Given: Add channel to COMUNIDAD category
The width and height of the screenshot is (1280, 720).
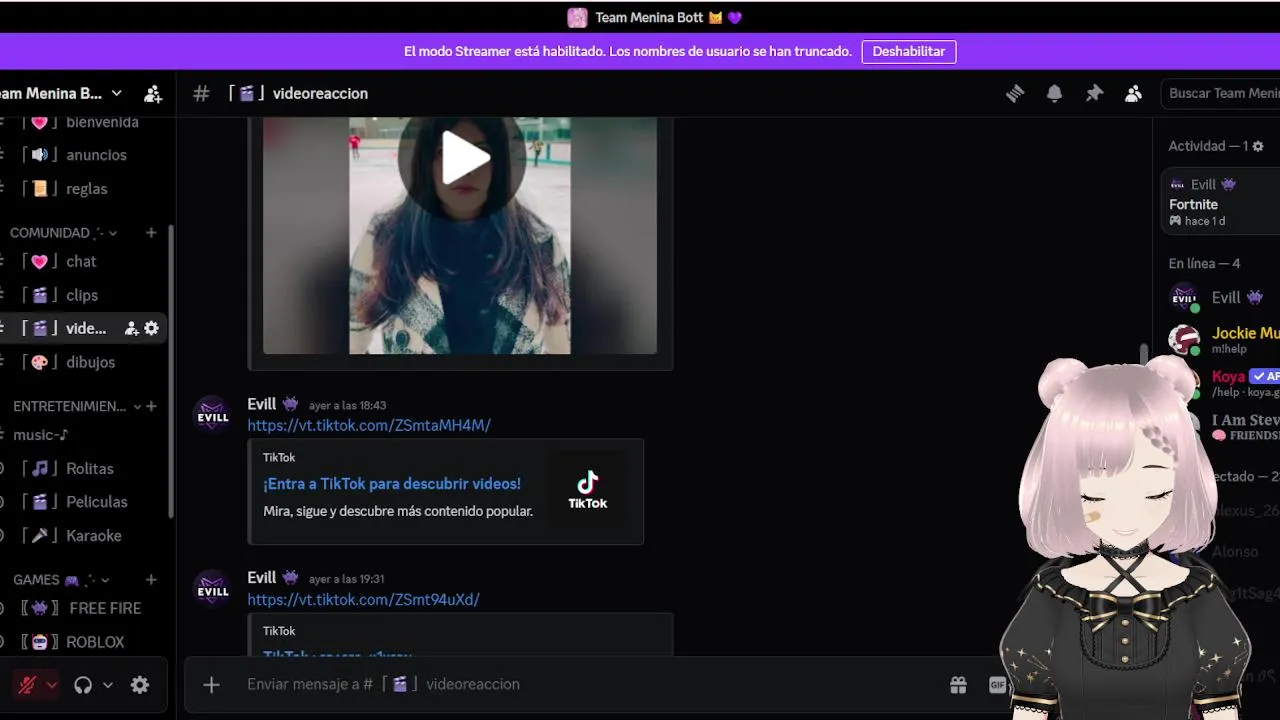Looking at the screenshot, I should [x=151, y=232].
